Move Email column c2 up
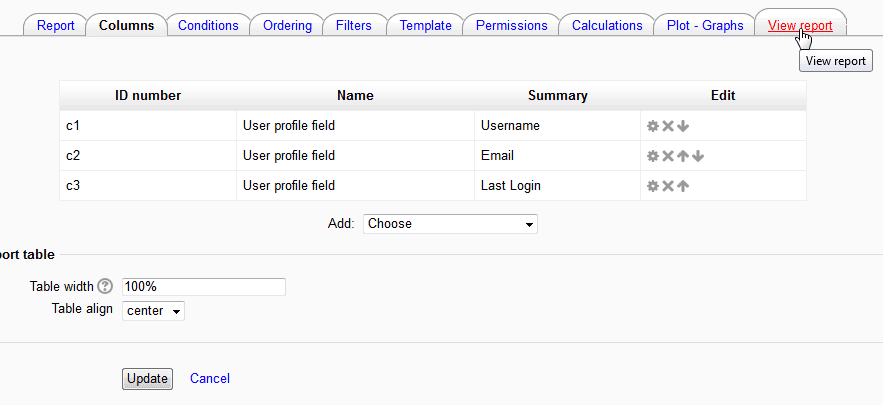The width and height of the screenshot is (883, 405). pyautogui.click(x=683, y=156)
